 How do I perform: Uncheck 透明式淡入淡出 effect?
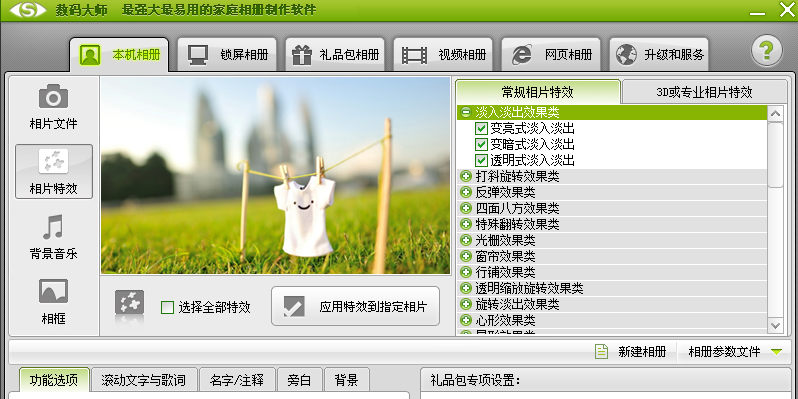481,161
